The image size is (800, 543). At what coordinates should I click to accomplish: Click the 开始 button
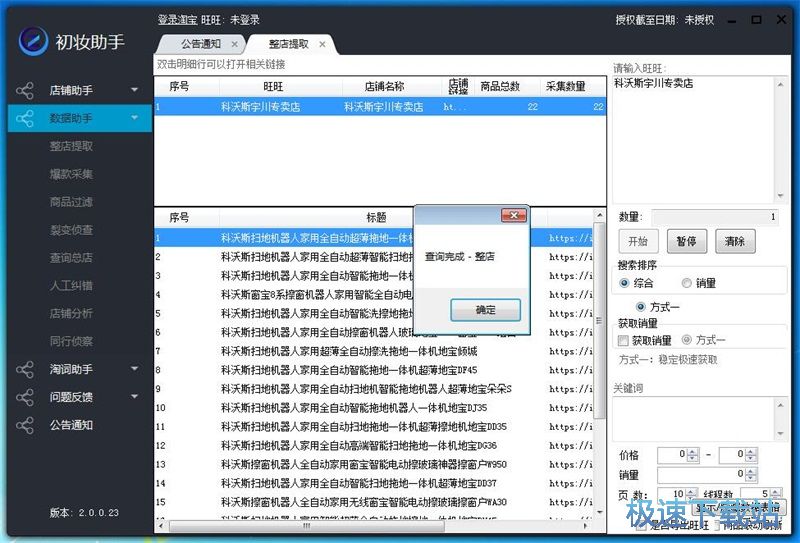pyautogui.click(x=638, y=241)
